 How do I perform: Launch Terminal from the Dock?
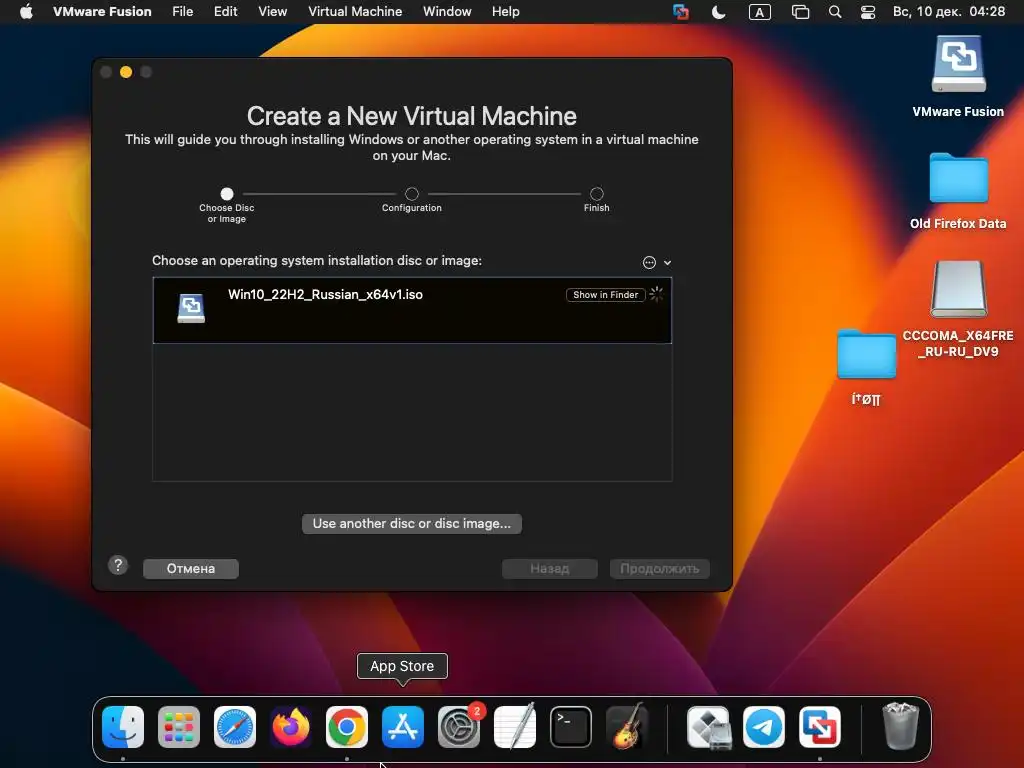click(571, 726)
